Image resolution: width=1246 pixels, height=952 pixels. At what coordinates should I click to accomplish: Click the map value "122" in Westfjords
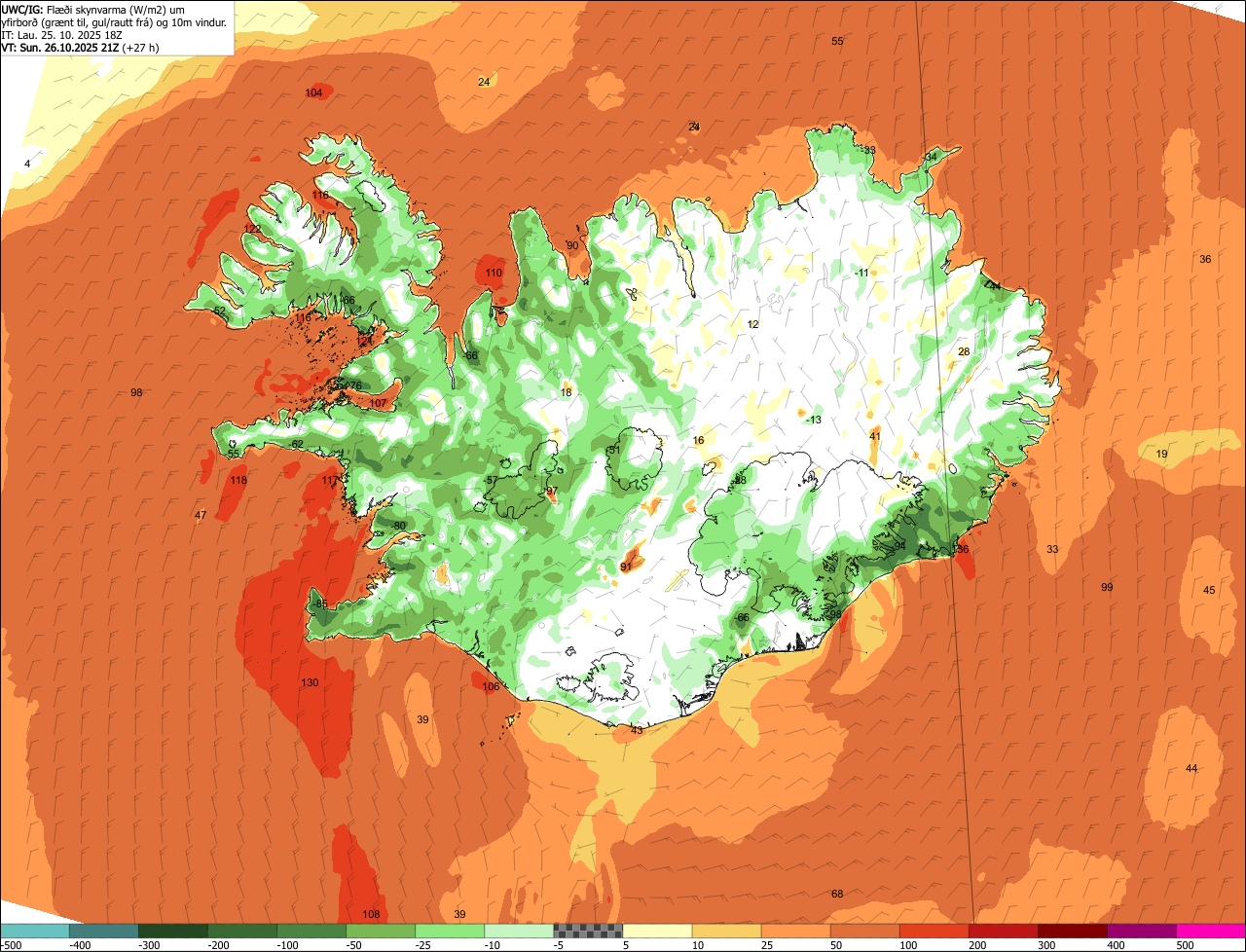pos(252,229)
